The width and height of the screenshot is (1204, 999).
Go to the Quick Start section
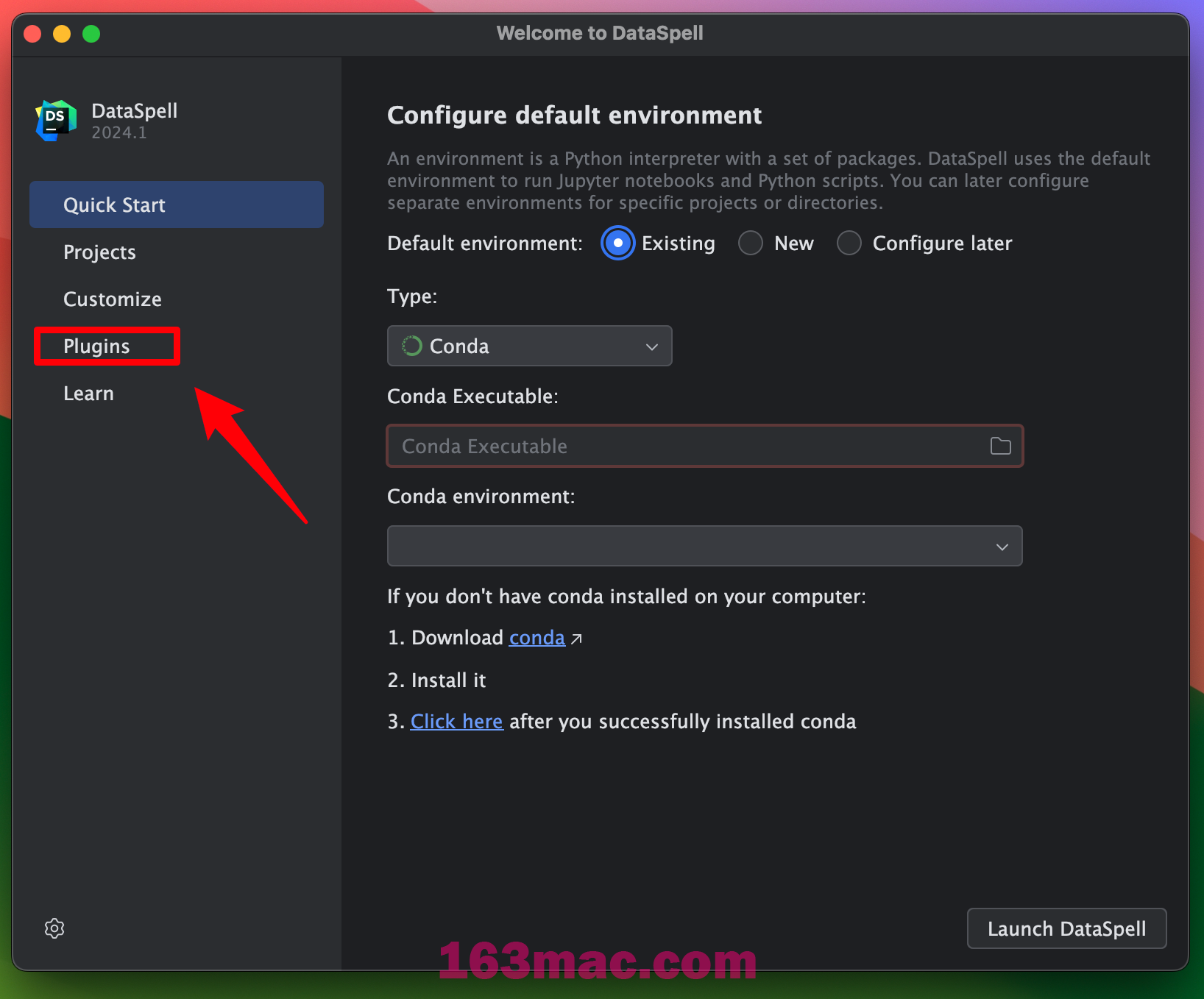177,205
